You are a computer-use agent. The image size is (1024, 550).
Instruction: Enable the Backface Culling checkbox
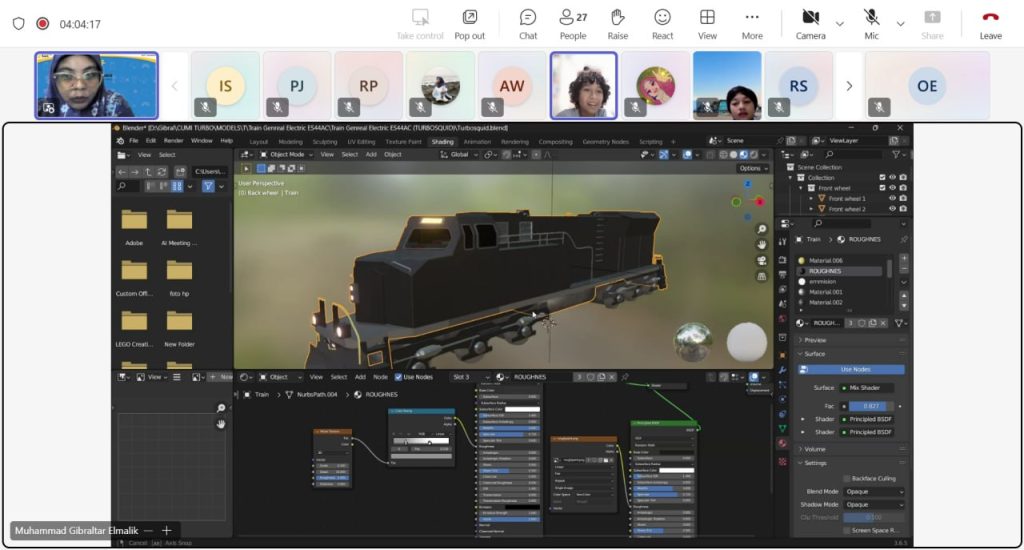point(847,479)
